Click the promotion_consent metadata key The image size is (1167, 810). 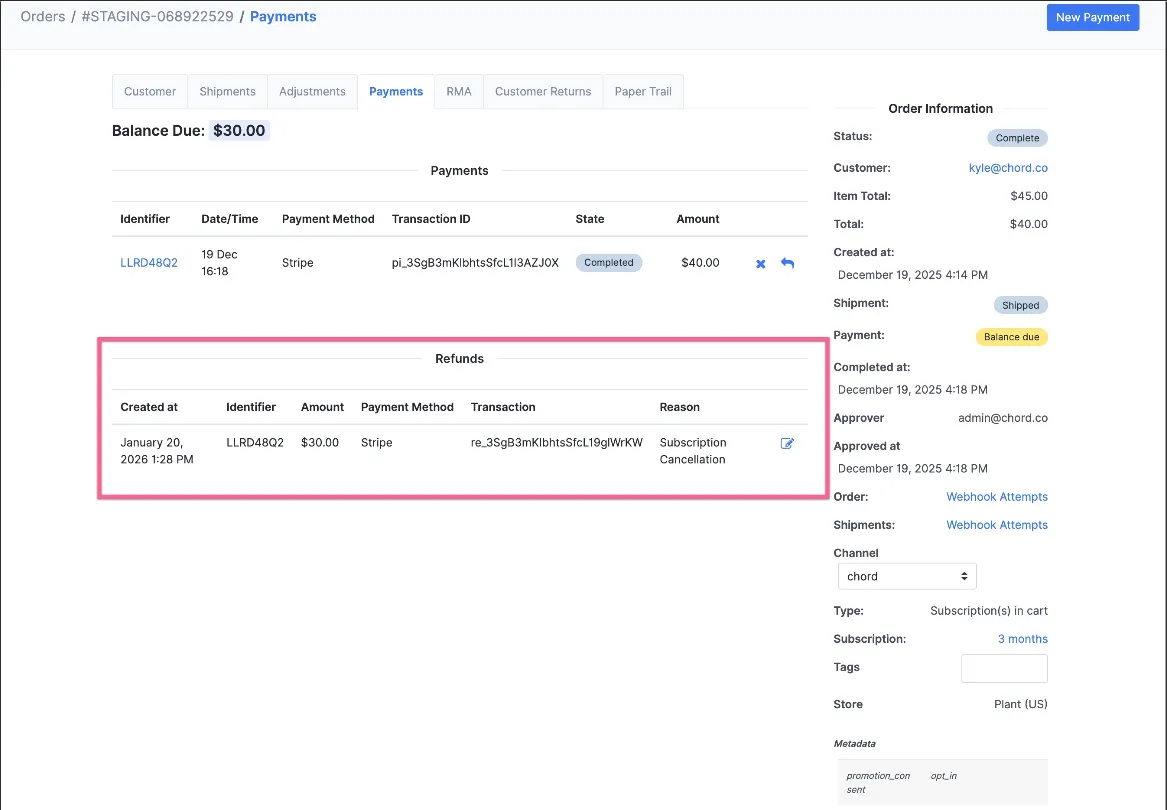pos(878,782)
